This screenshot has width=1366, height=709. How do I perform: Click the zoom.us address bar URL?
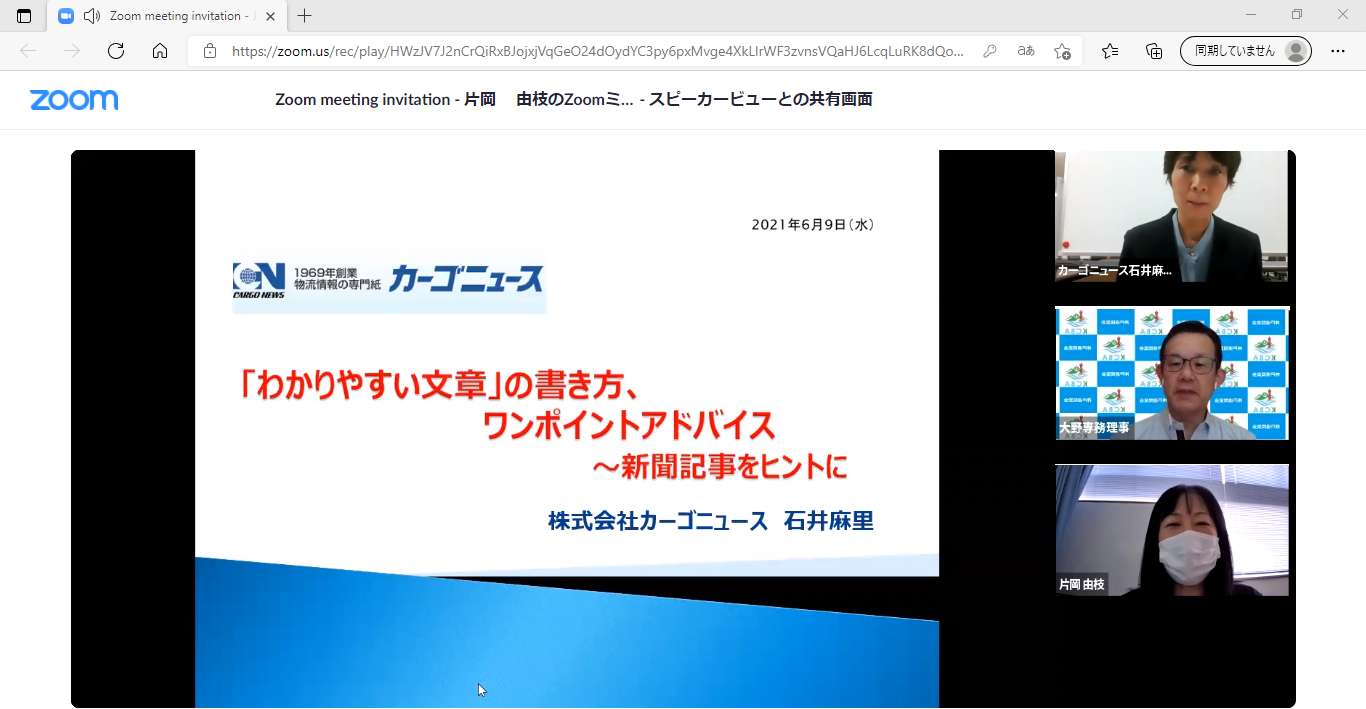click(598, 51)
